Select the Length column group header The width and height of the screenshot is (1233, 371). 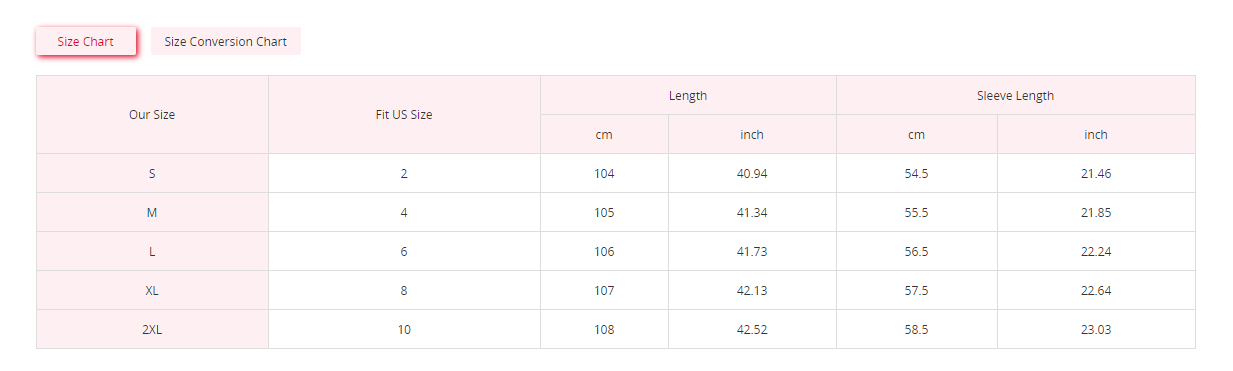coord(688,96)
